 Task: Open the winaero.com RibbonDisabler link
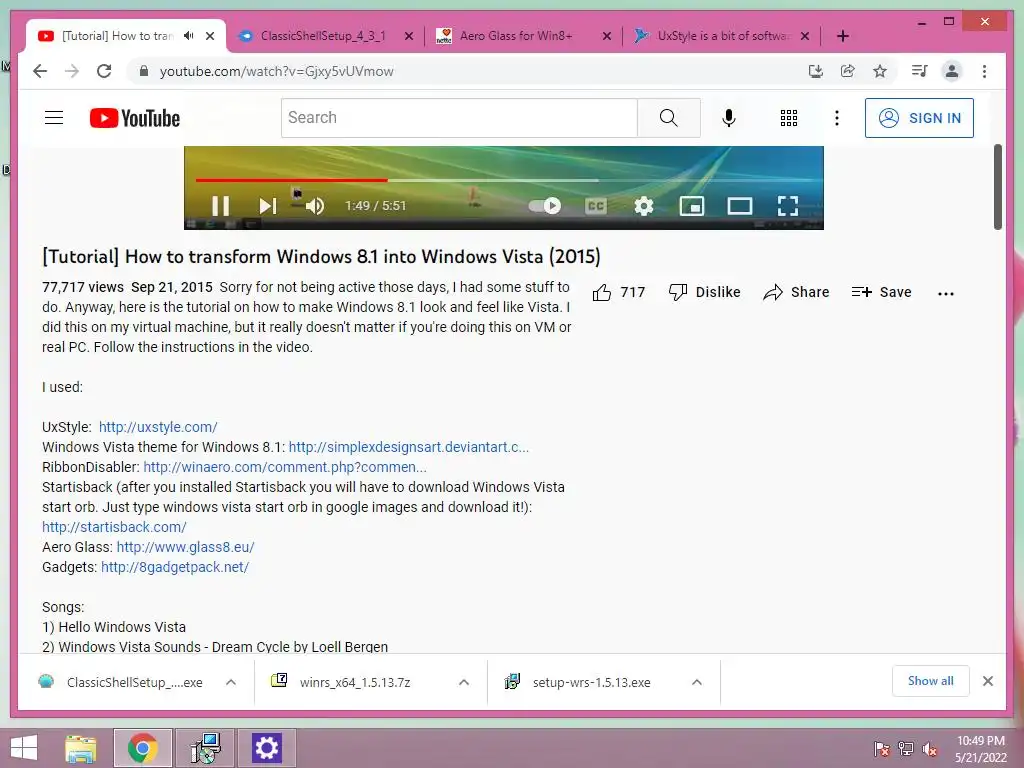[285, 468]
